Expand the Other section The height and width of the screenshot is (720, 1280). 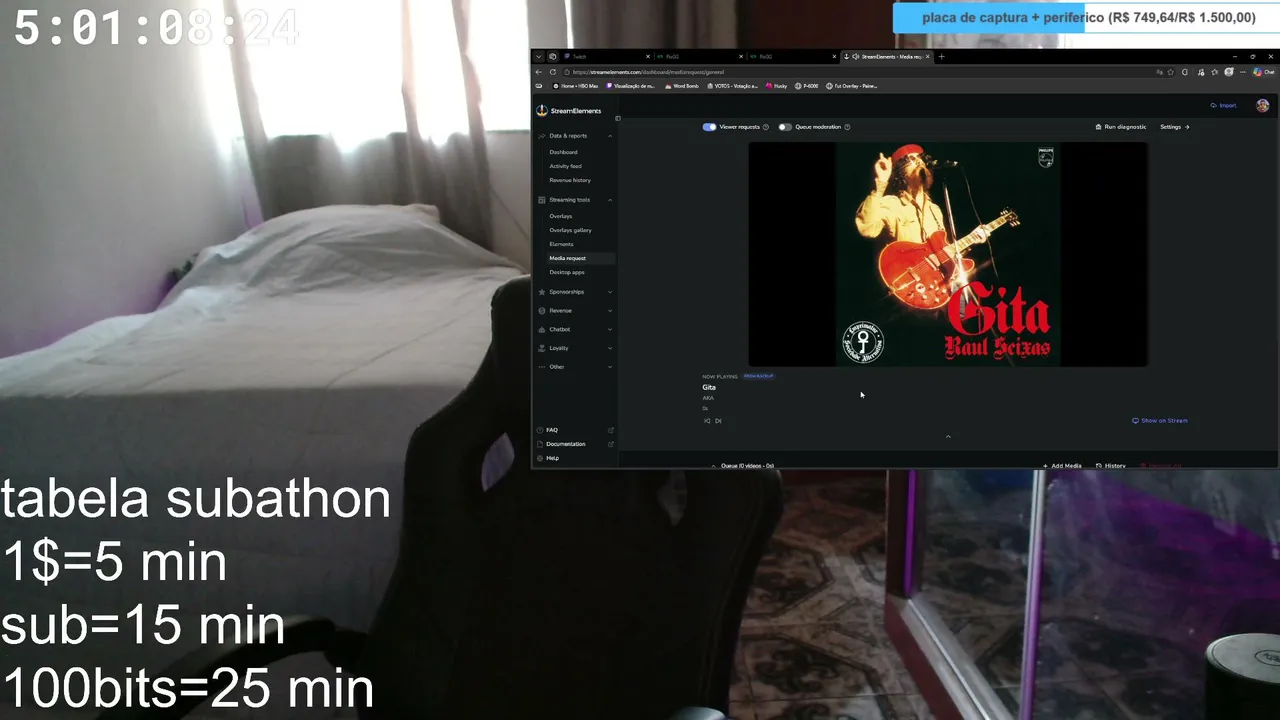pos(610,367)
